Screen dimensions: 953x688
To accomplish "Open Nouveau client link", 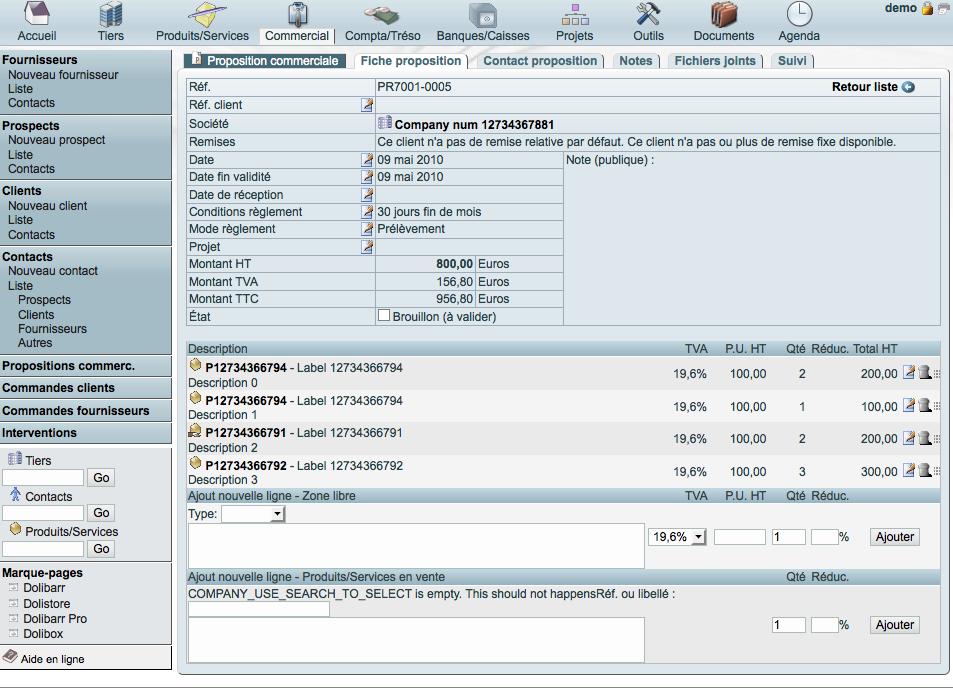I will 47,206.
